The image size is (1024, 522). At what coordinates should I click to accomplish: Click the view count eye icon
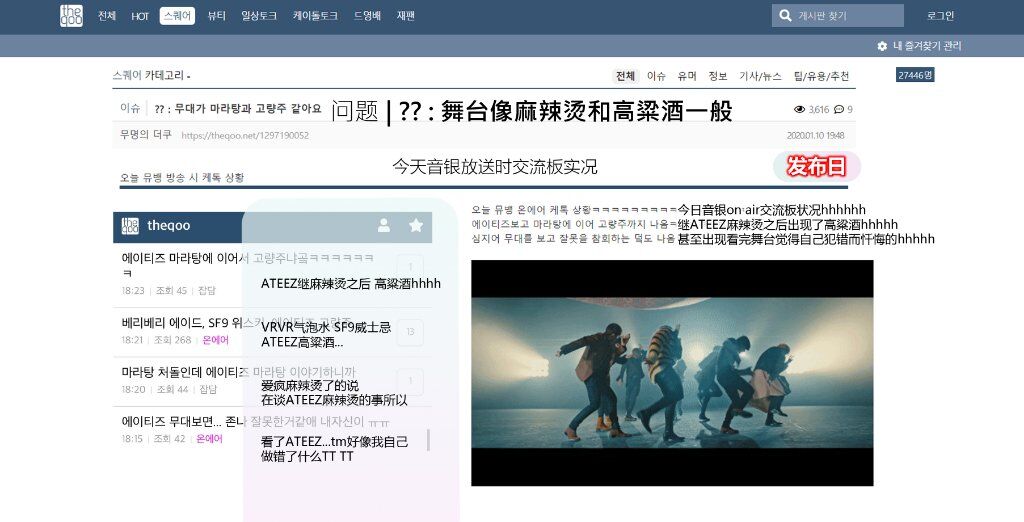[799, 109]
